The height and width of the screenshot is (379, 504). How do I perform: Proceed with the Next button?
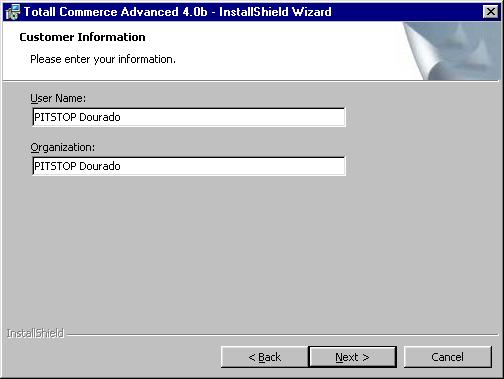point(352,357)
